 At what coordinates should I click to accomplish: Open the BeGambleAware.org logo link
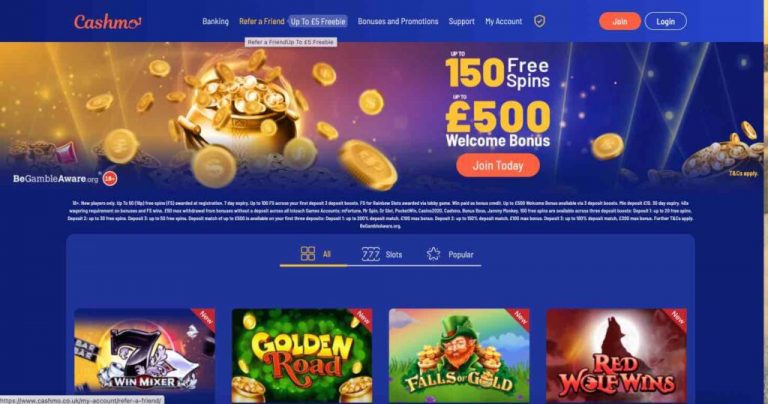pos(55,179)
